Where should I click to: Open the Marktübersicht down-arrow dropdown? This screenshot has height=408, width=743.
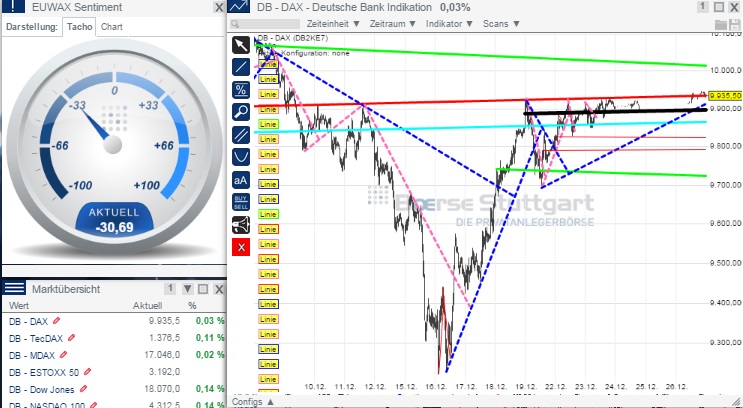click(187, 289)
